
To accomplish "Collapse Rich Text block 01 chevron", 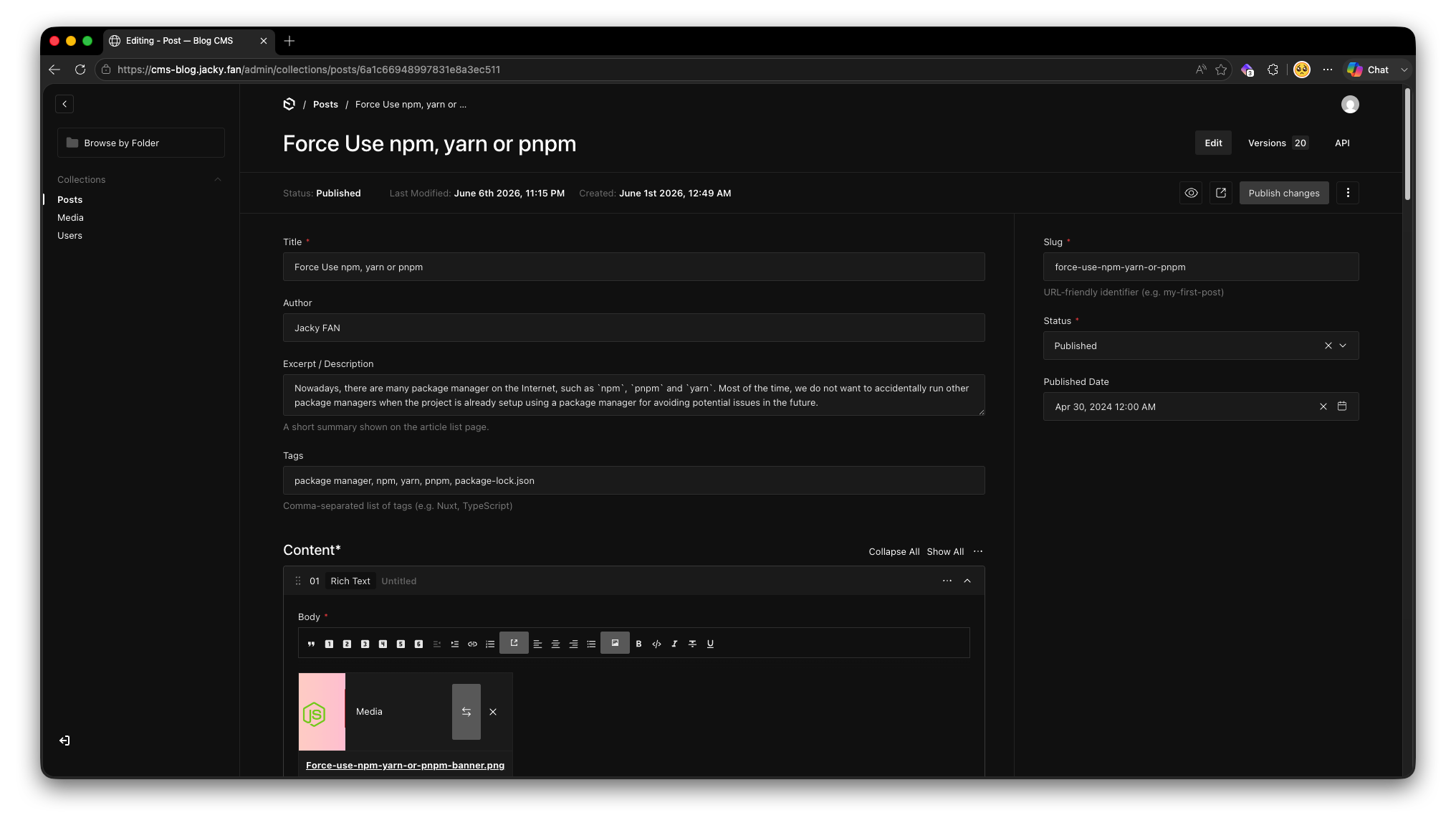I will click(x=967, y=581).
